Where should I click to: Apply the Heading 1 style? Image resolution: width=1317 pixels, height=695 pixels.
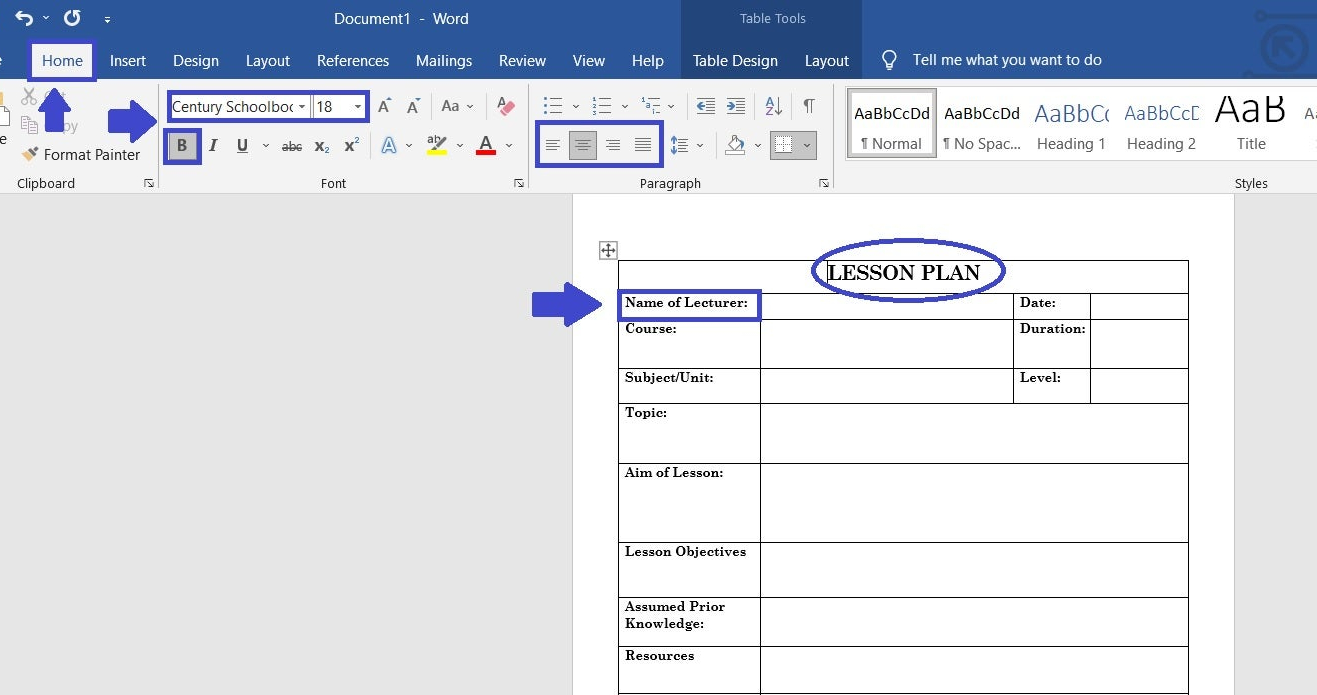pos(1070,125)
